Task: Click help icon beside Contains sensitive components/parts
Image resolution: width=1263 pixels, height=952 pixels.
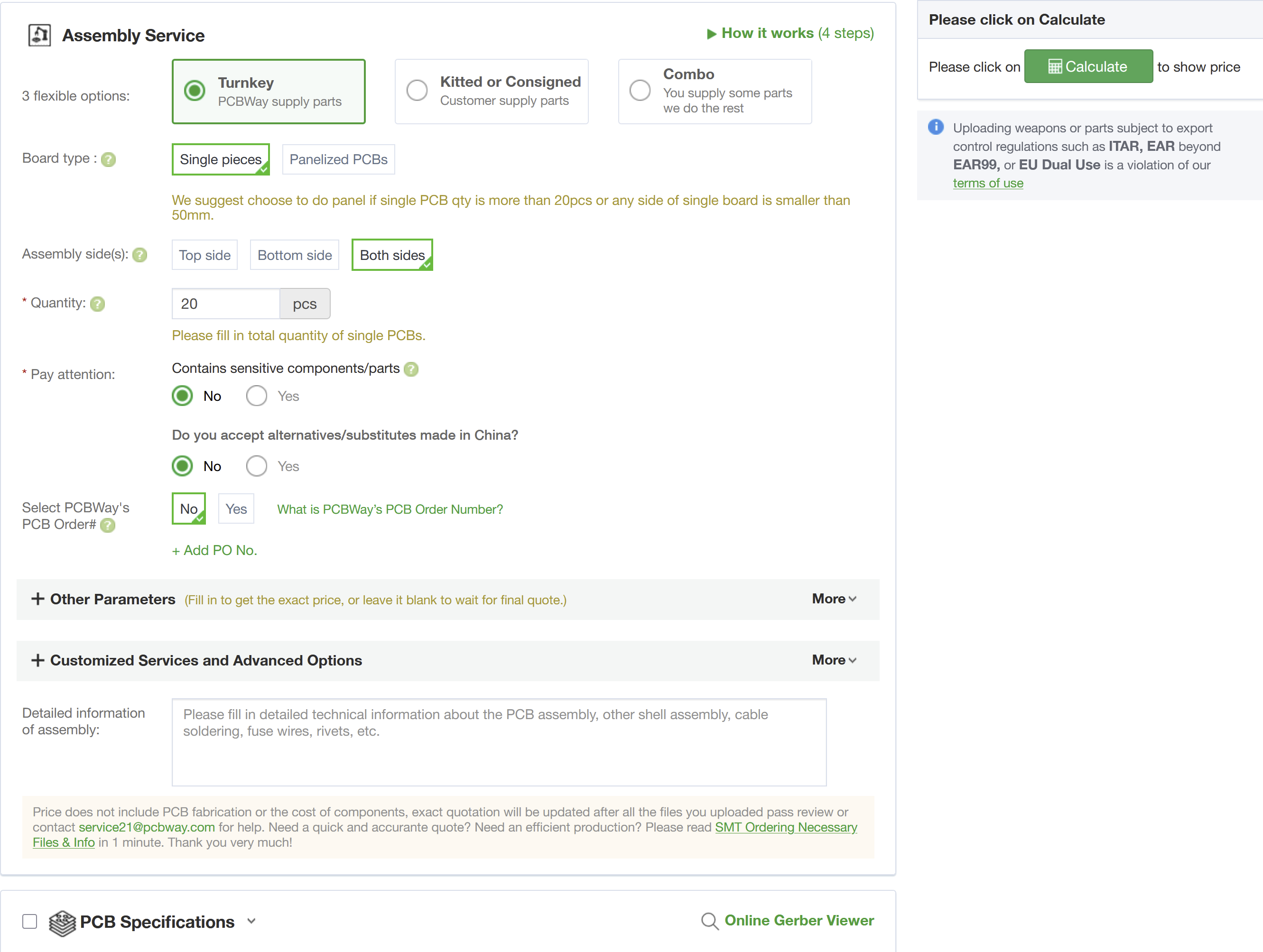Action: point(411,369)
